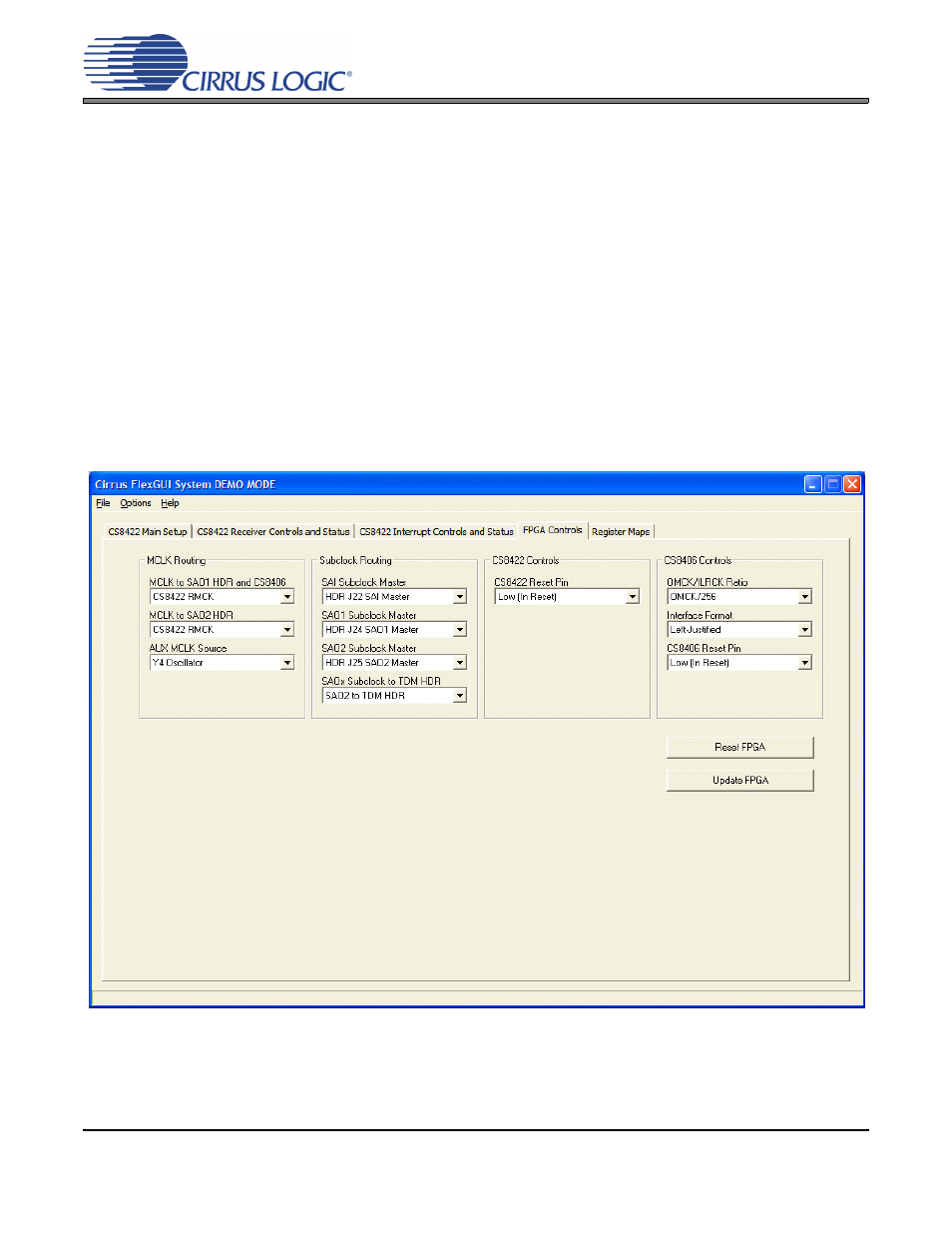Click the CS8422 Controls group label
The image size is (952, 1233).
point(526,560)
